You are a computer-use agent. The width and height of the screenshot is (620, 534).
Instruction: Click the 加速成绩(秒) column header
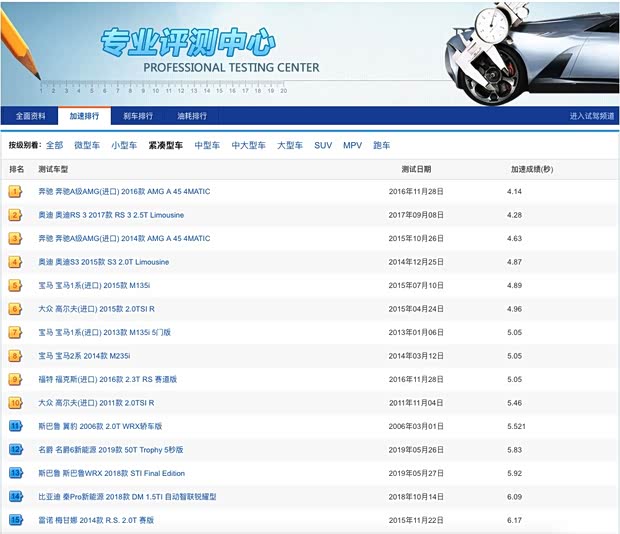(x=532, y=169)
